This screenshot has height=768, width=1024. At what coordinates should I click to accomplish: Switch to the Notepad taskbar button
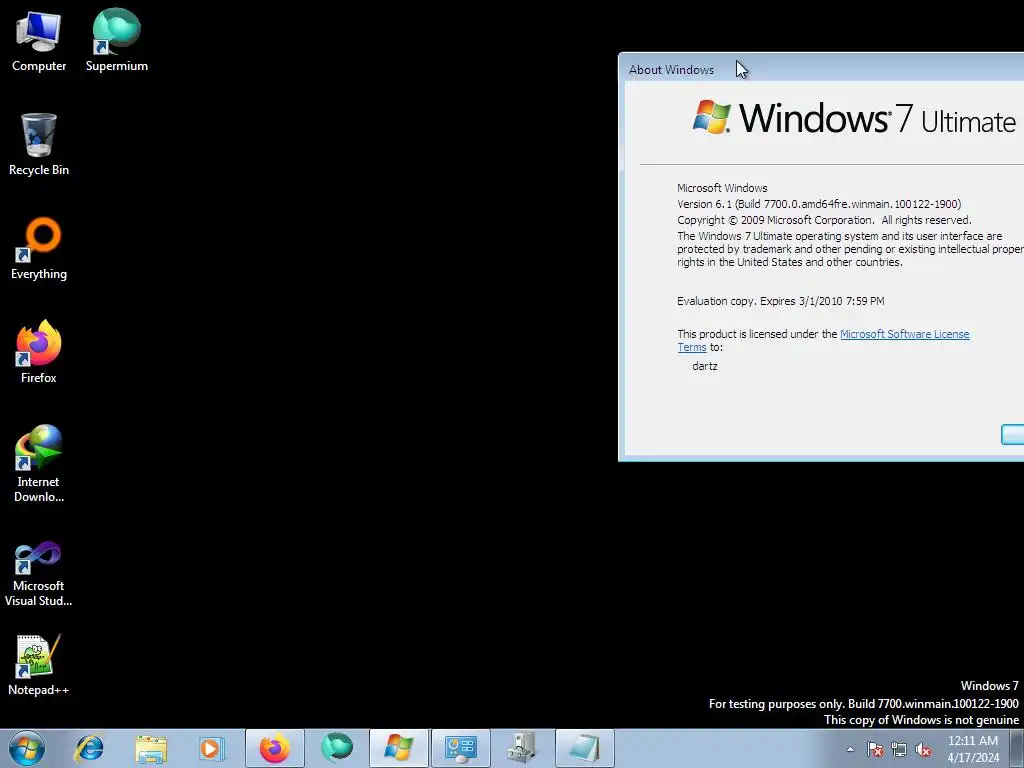click(x=584, y=748)
